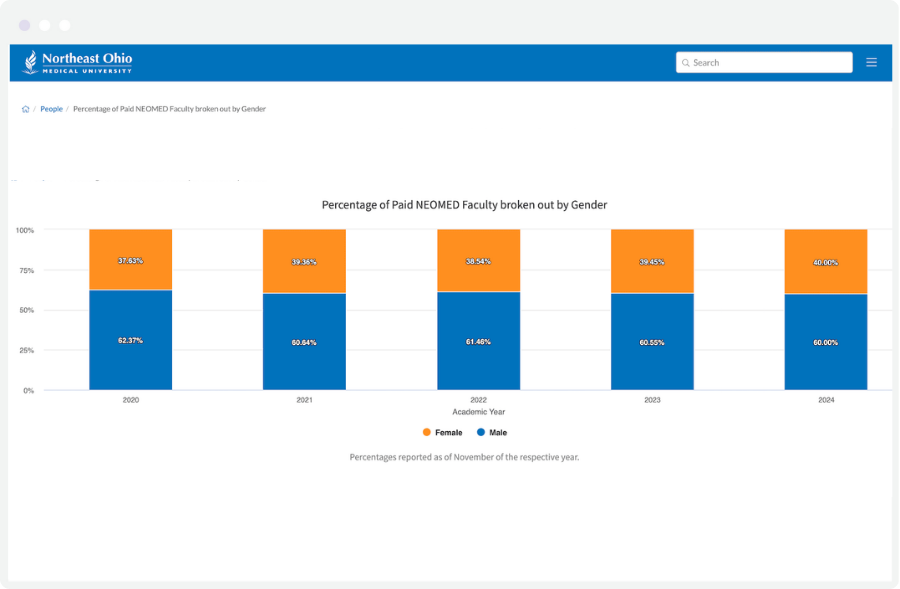Select the 2020 blue Male bar segment
Viewport: 900px width, 589px height.
click(x=130, y=338)
